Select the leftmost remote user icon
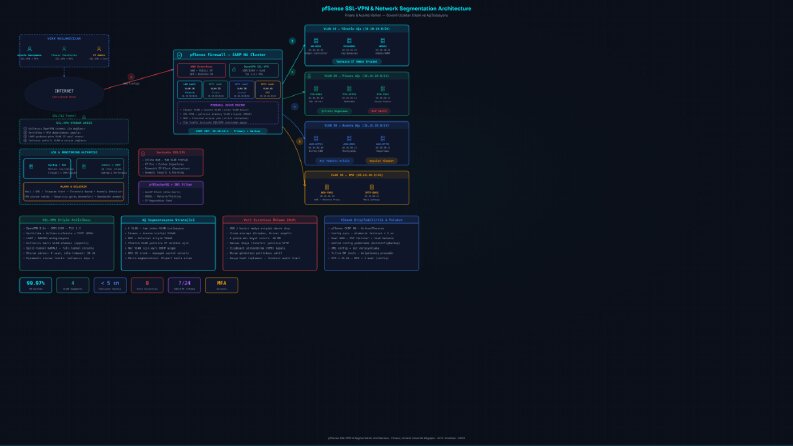The height and width of the screenshot is (446, 793). point(29,49)
